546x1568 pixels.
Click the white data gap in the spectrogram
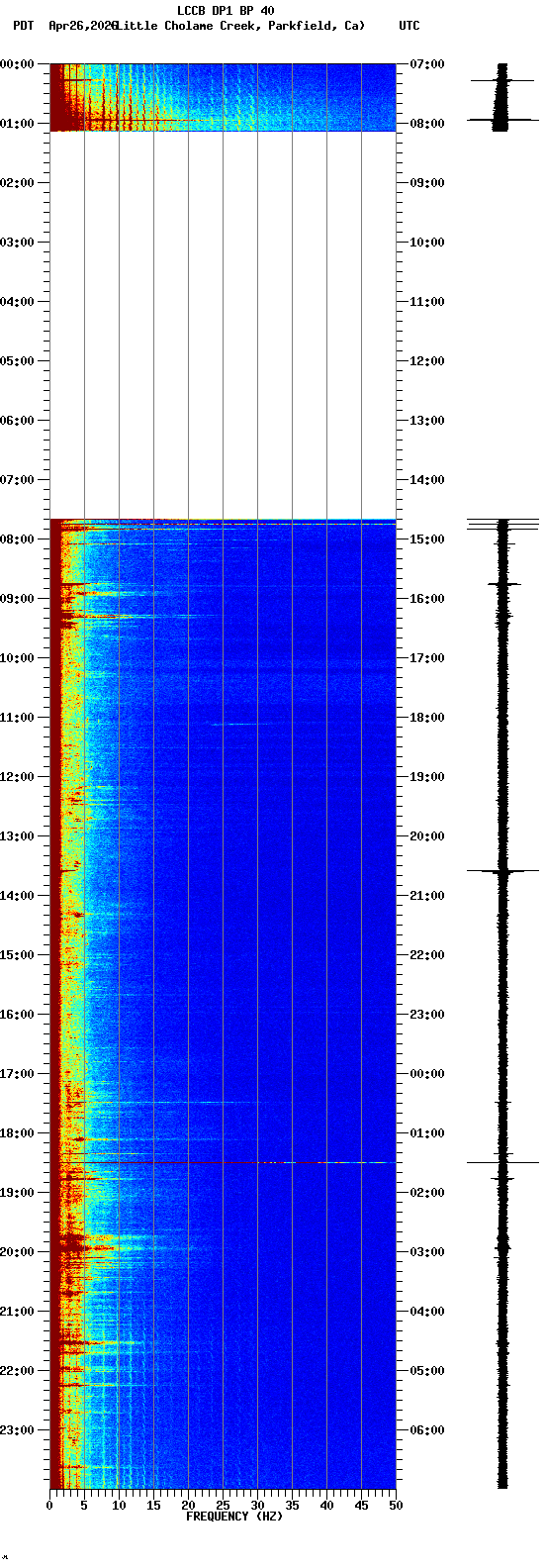click(223, 325)
